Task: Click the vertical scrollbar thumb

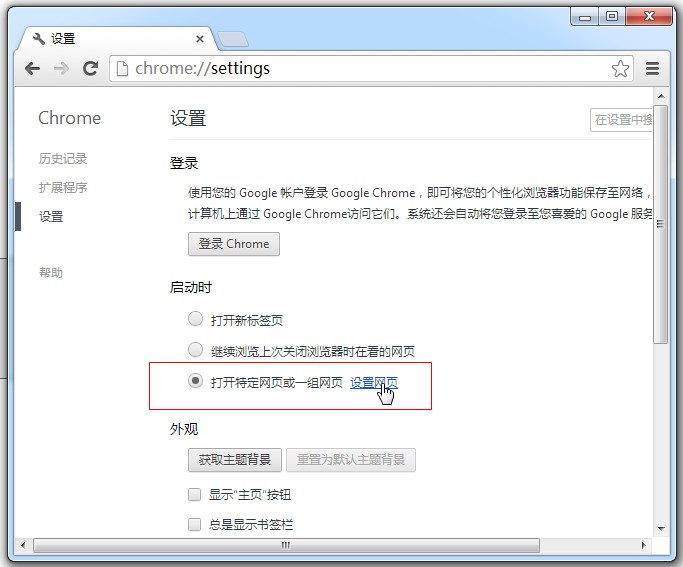Action: (661, 224)
